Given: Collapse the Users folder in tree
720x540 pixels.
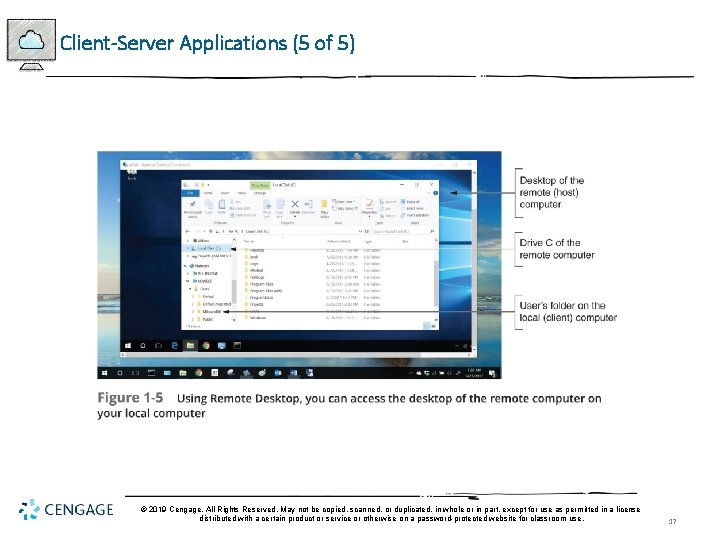Looking at the screenshot, I should coord(190,288).
